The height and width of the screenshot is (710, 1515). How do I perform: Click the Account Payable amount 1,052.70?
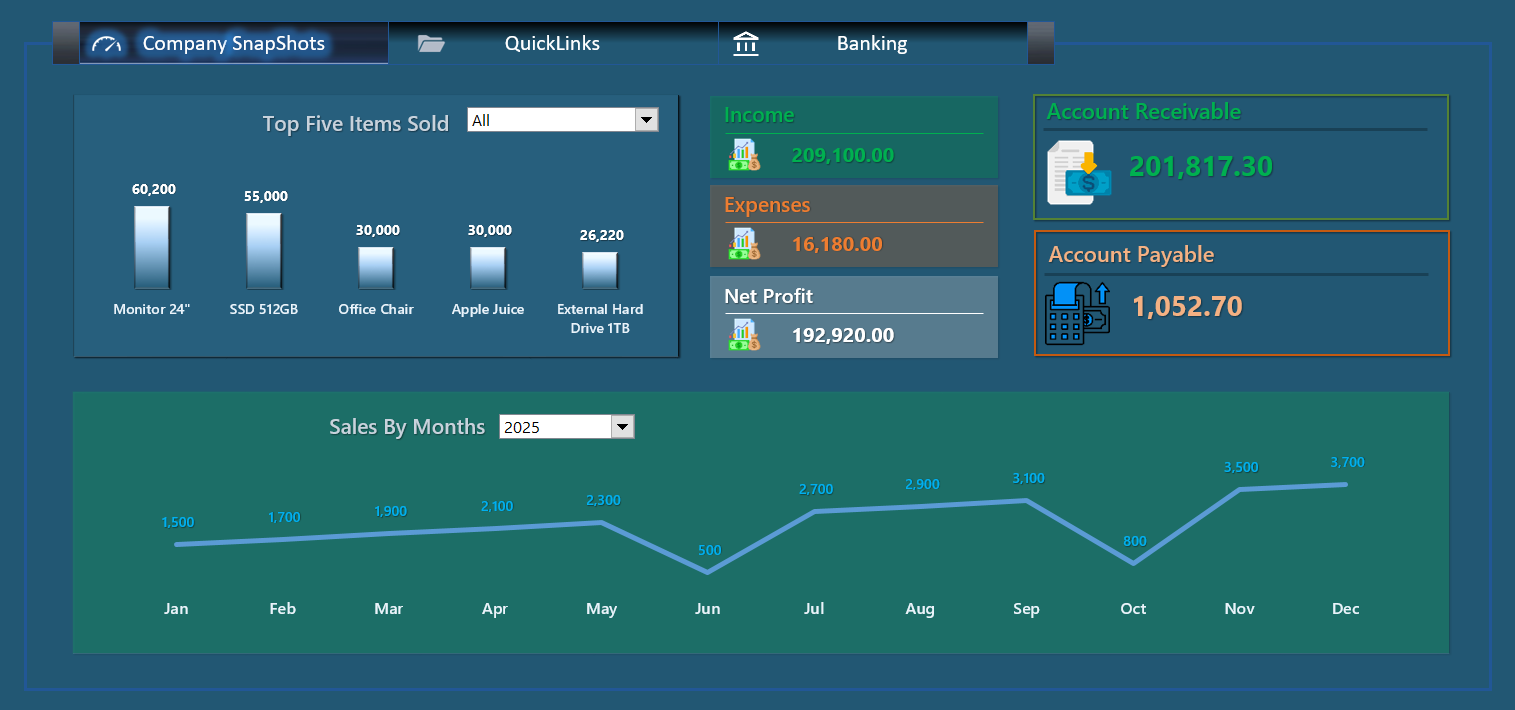(1187, 307)
